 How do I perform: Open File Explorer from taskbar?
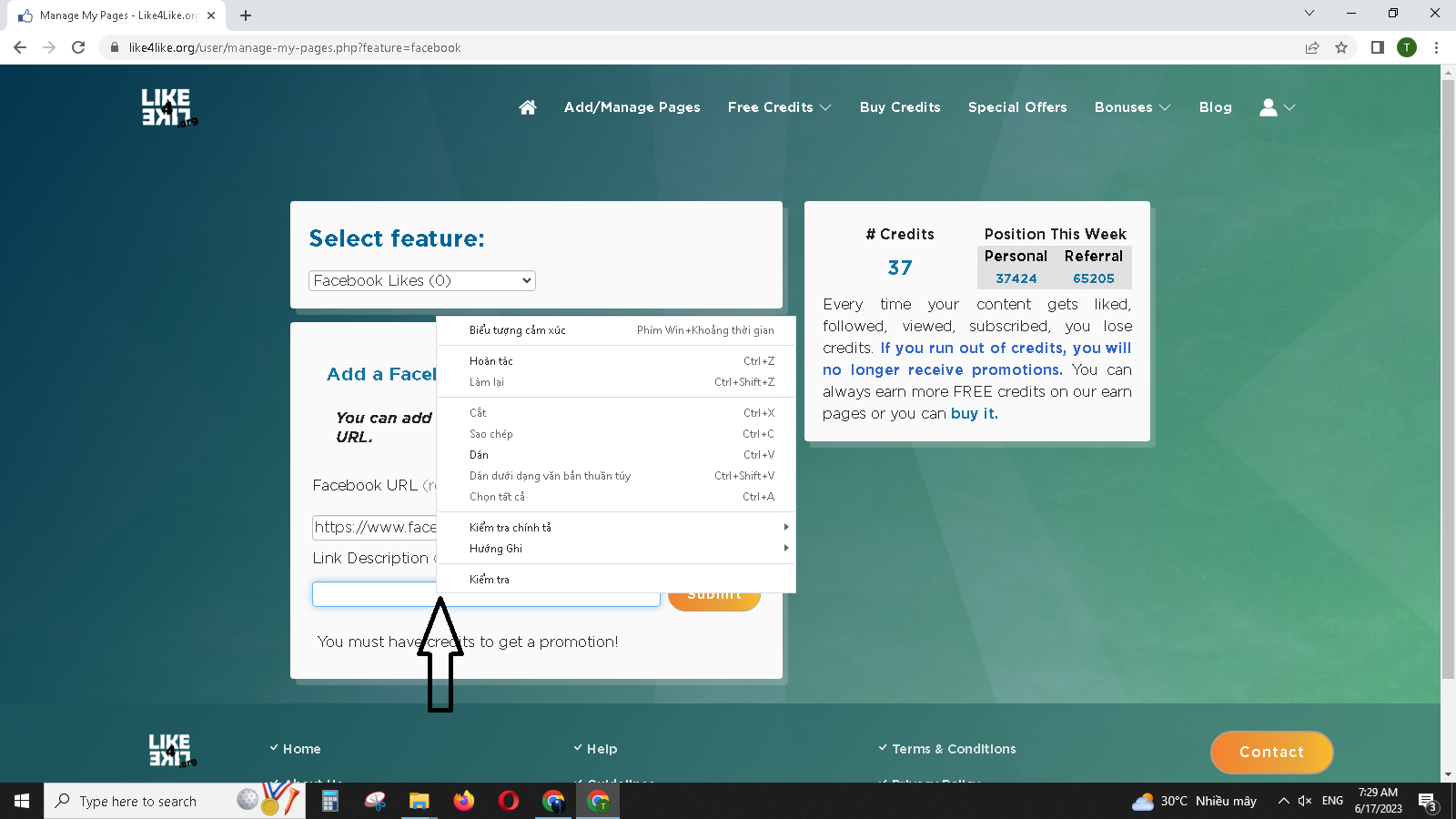tap(419, 801)
